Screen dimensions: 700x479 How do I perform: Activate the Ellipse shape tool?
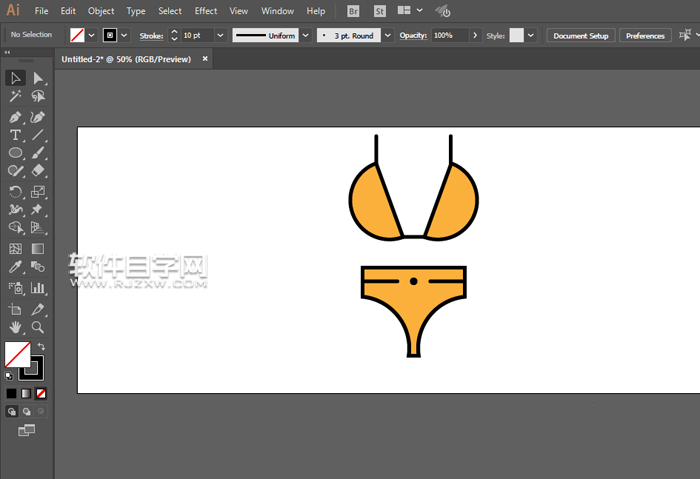[x=16, y=153]
